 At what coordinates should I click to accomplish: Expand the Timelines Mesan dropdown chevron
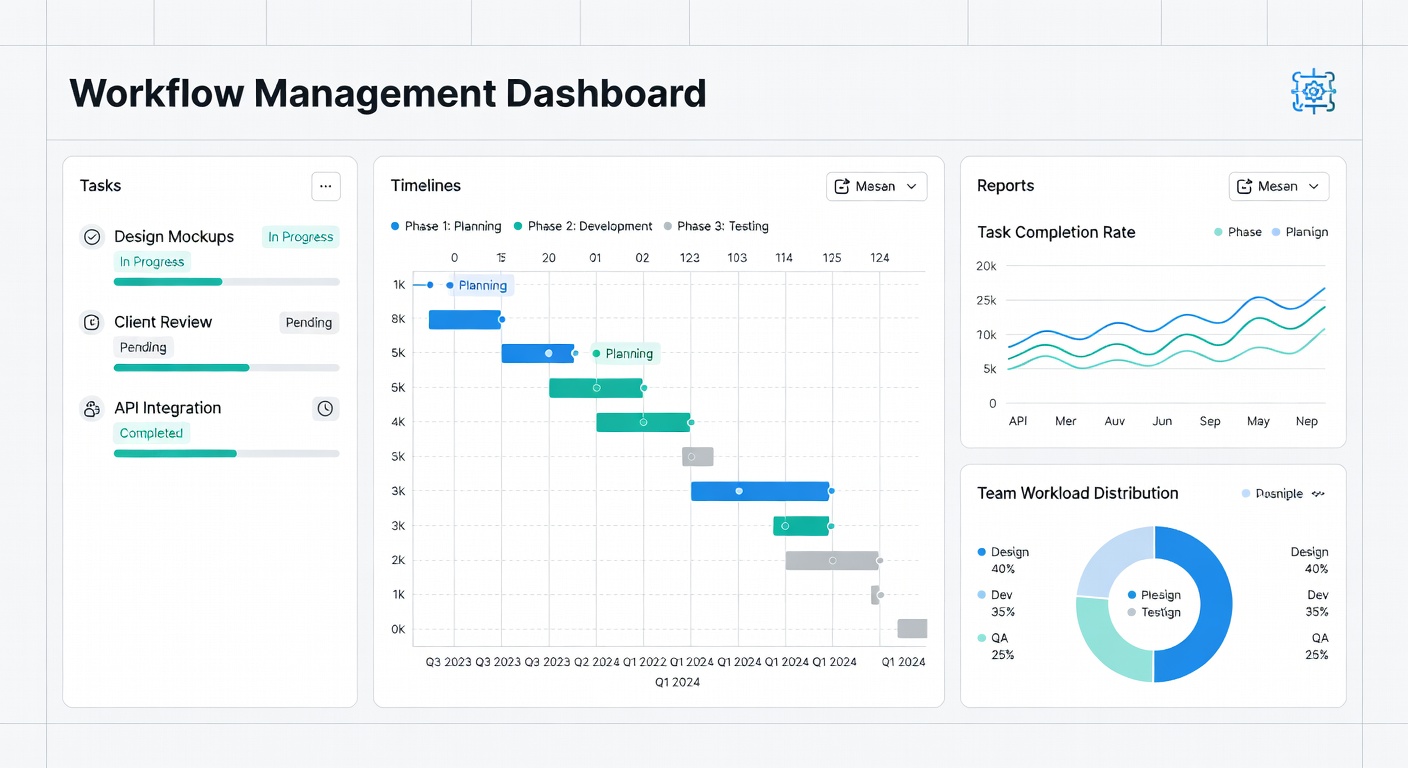[x=911, y=186]
